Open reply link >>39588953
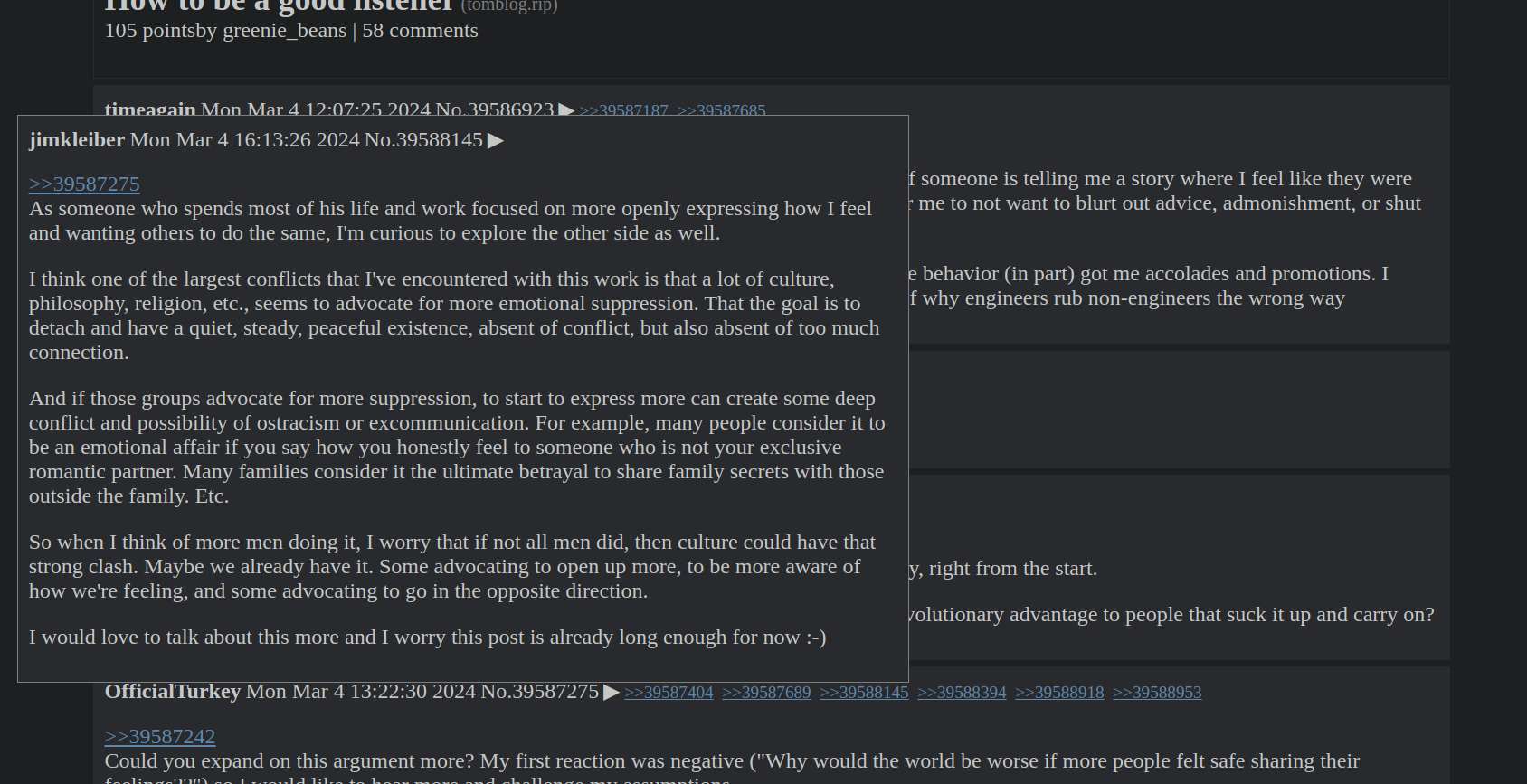This screenshot has height=784, width=1527. coord(1157,693)
